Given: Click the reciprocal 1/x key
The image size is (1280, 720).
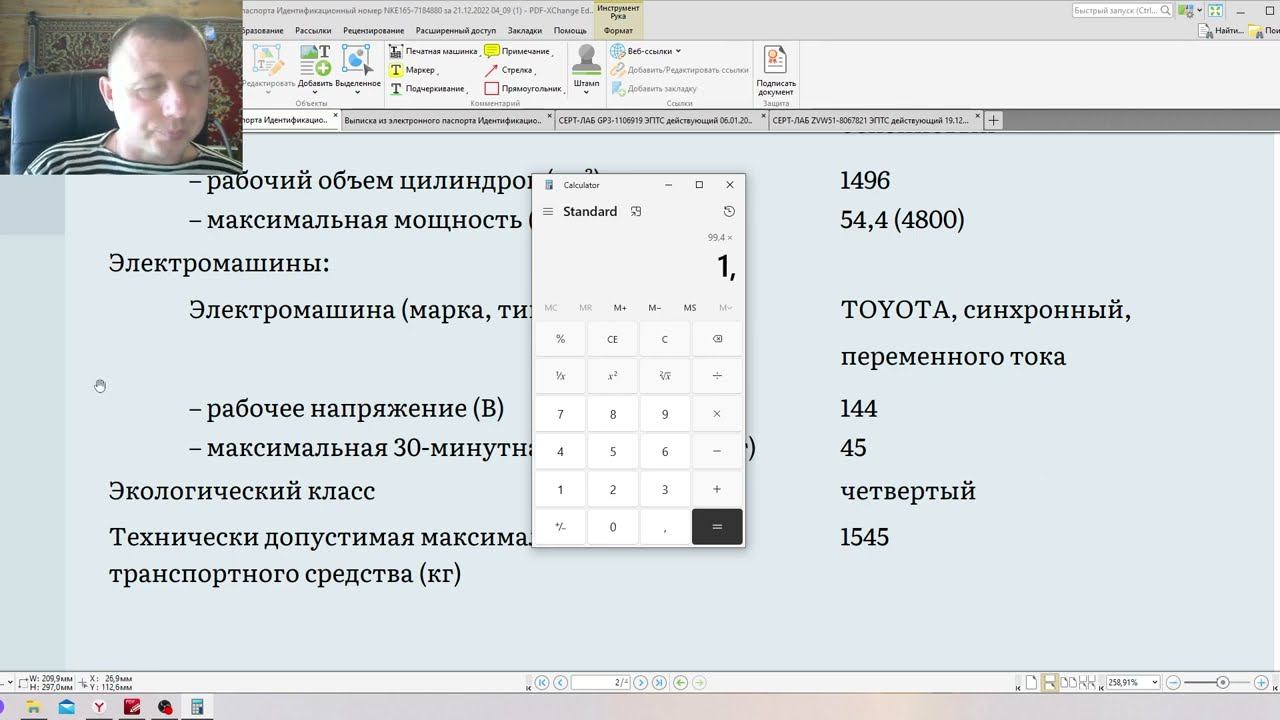Looking at the screenshot, I should pos(560,376).
